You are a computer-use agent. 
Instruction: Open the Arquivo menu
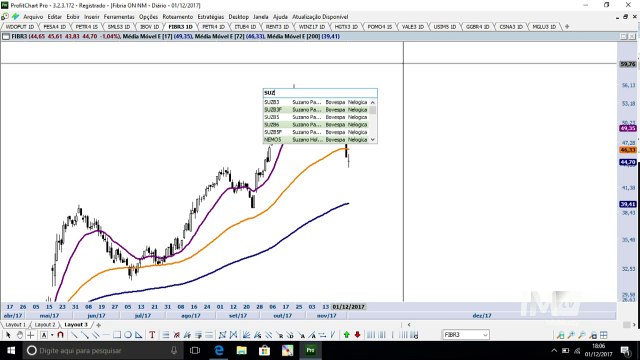pyautogui.click(x=33, y=17)
